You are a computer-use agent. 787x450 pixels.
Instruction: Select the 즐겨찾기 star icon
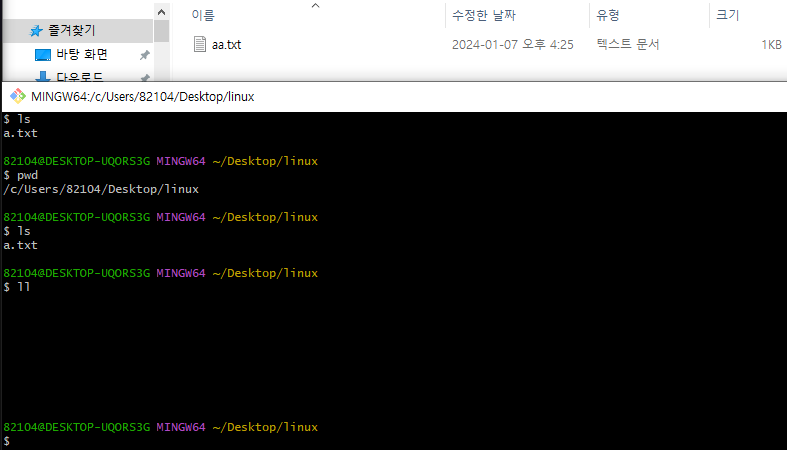tap(36, 31)
